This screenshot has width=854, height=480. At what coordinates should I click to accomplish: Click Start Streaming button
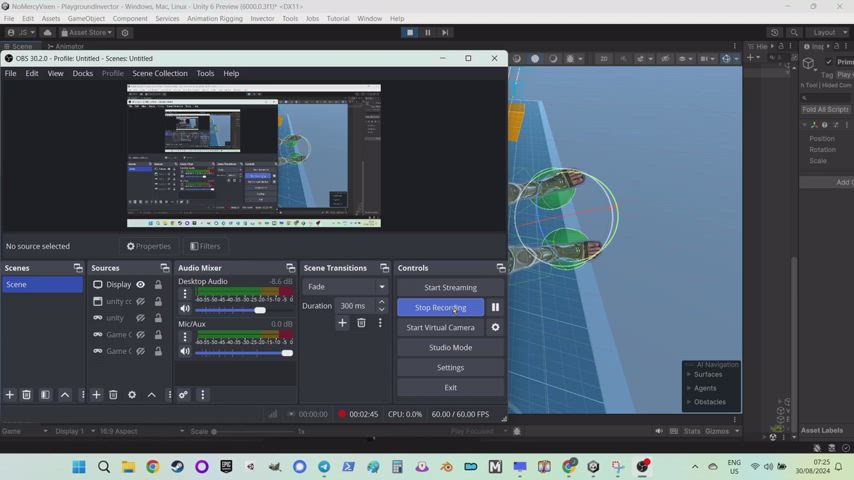pos(450,287)
